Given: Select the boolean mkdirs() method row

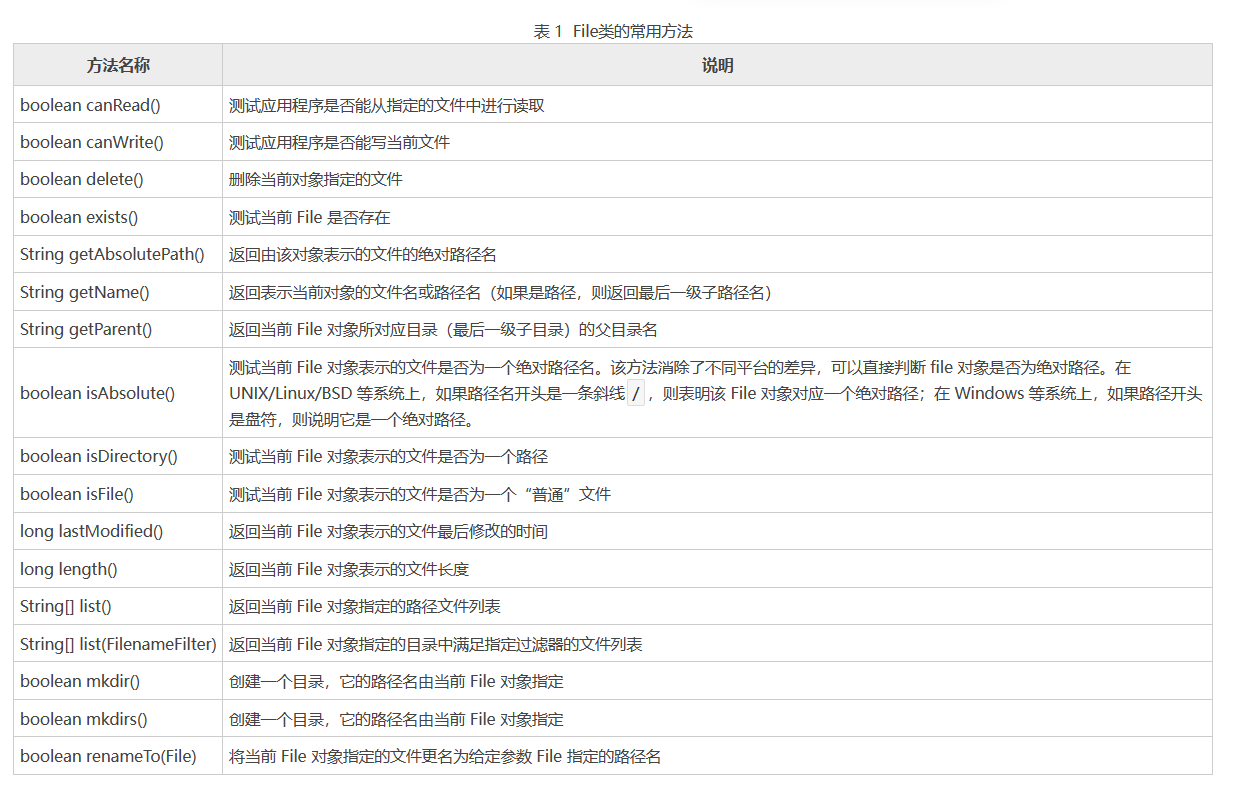Looking at the screenshot, I should (x=82, y=719).
